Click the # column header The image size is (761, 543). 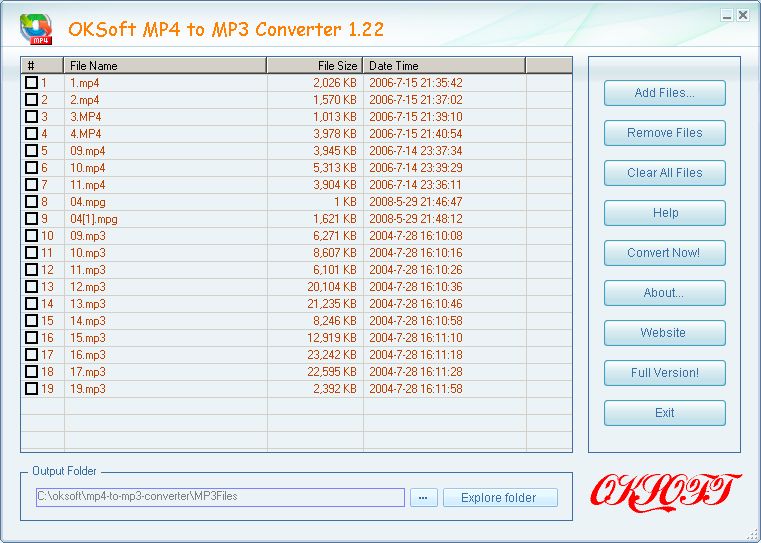click(x=42, y=66)
